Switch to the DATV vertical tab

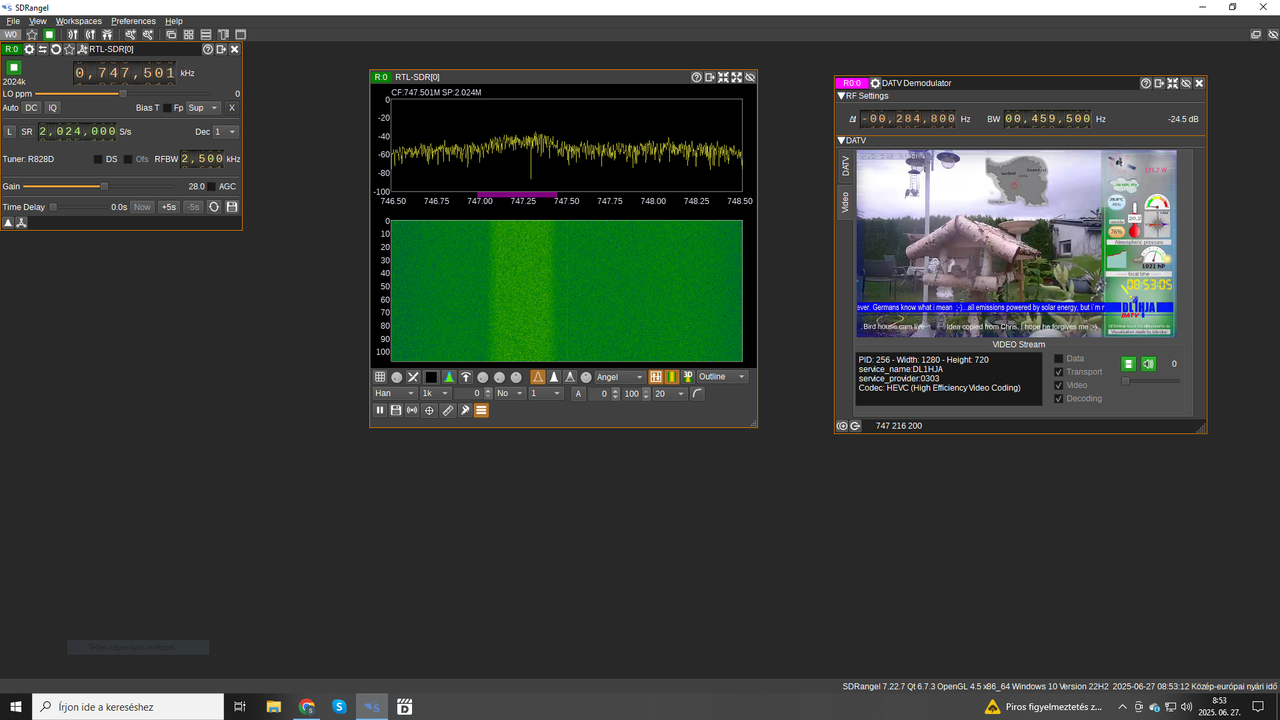(845, 166)
